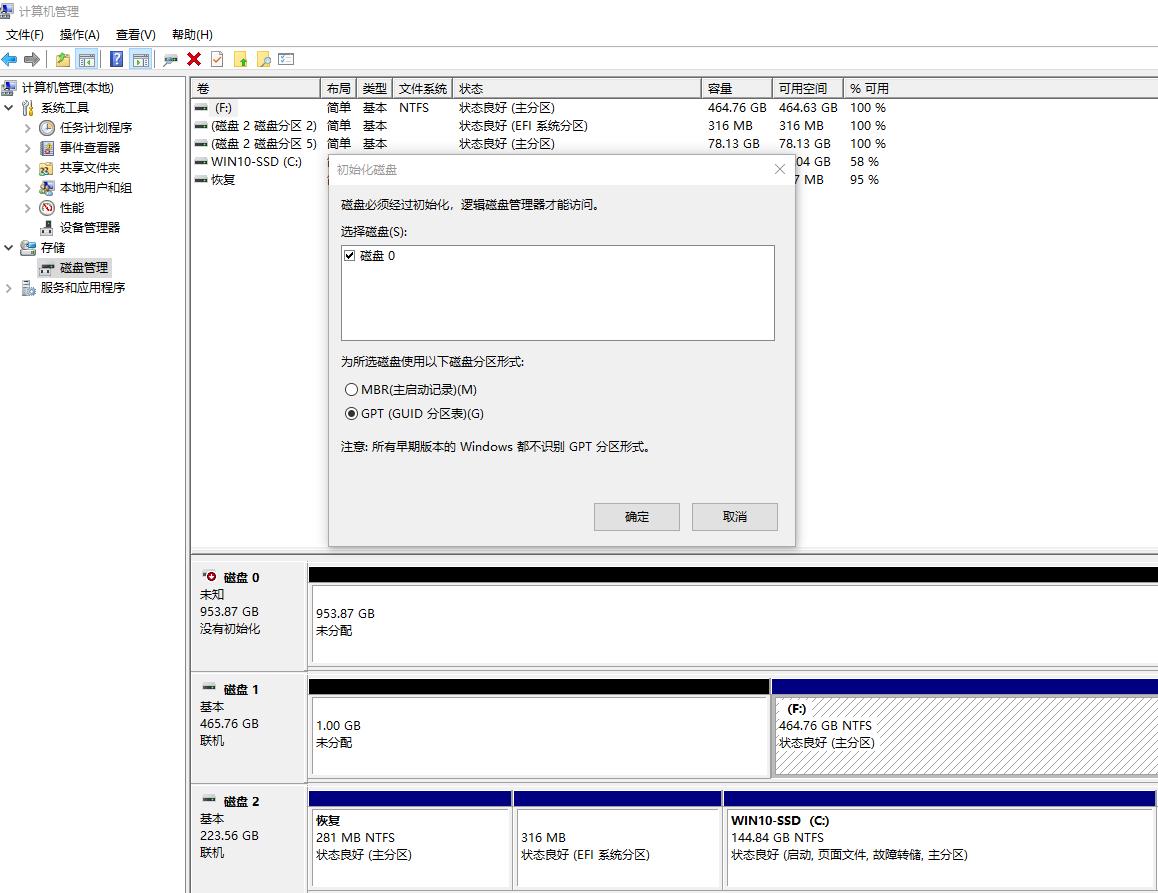Toggle the action pane icon
Image resolution: width=1158 pixels, height=893 pixels.
click(x=140, y=59)
